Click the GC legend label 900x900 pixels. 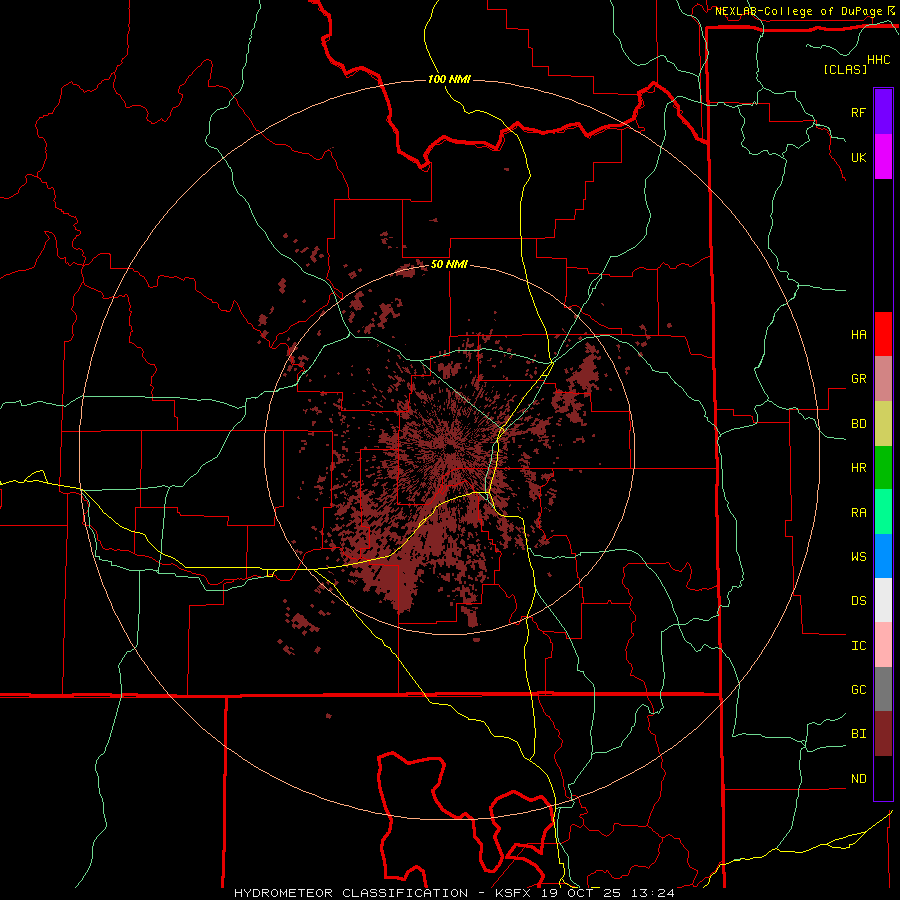pos(858,689)
